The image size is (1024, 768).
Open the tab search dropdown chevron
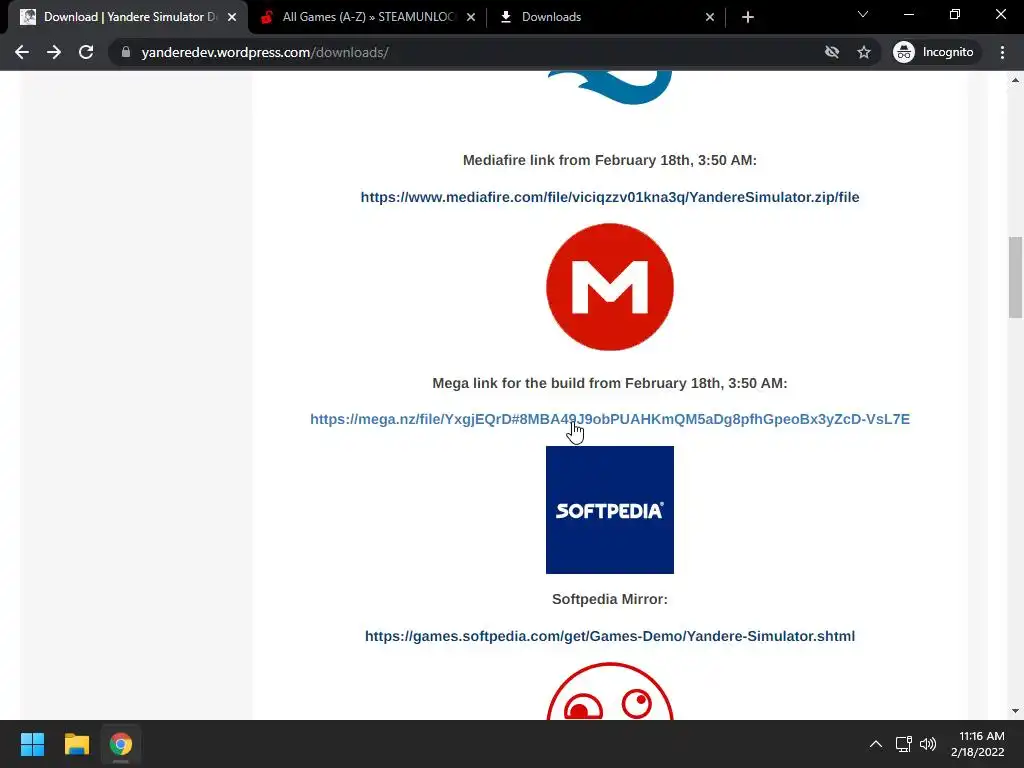click(x=863, y=14)
